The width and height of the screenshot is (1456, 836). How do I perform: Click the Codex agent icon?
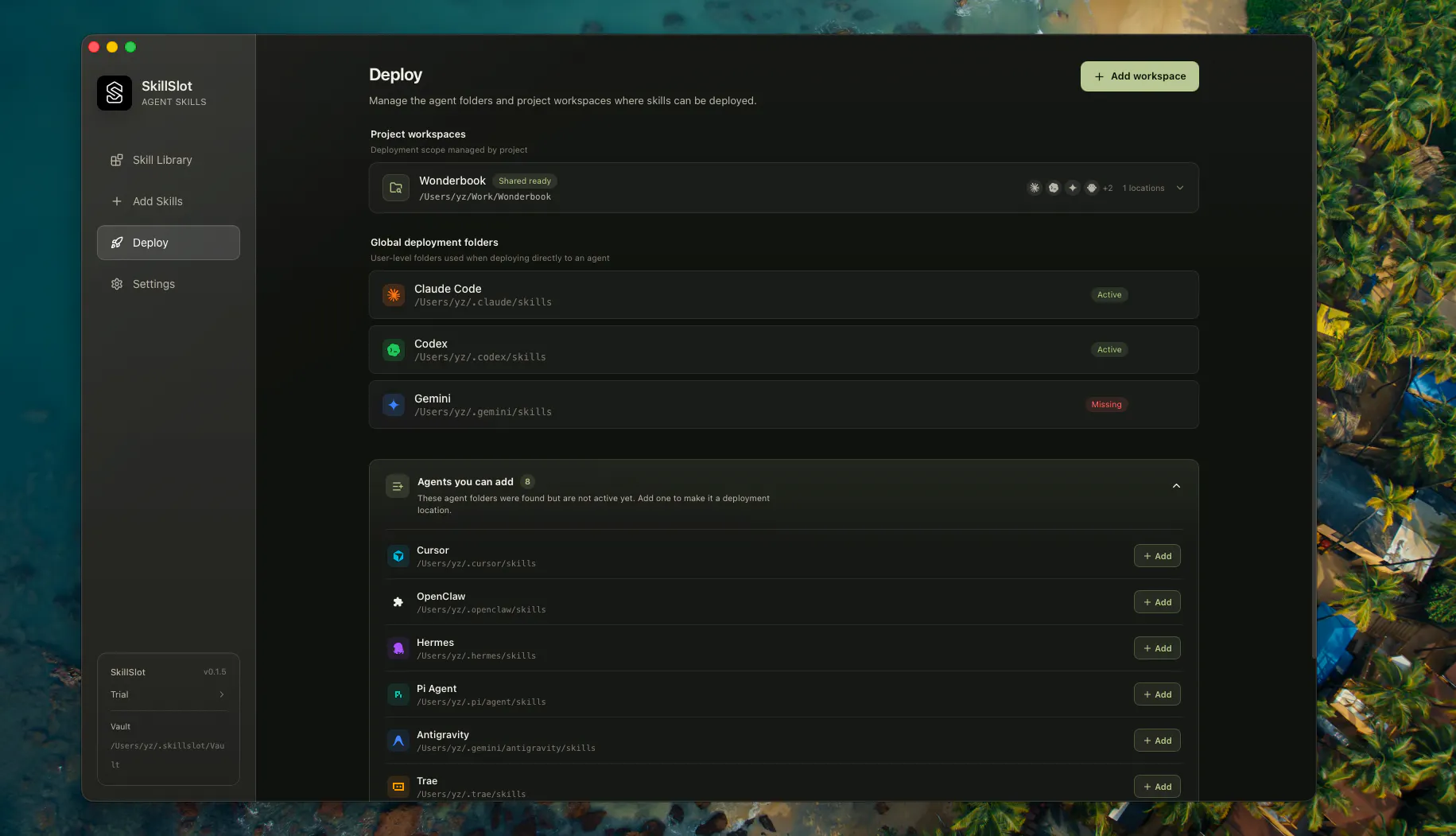click(394, 350)
